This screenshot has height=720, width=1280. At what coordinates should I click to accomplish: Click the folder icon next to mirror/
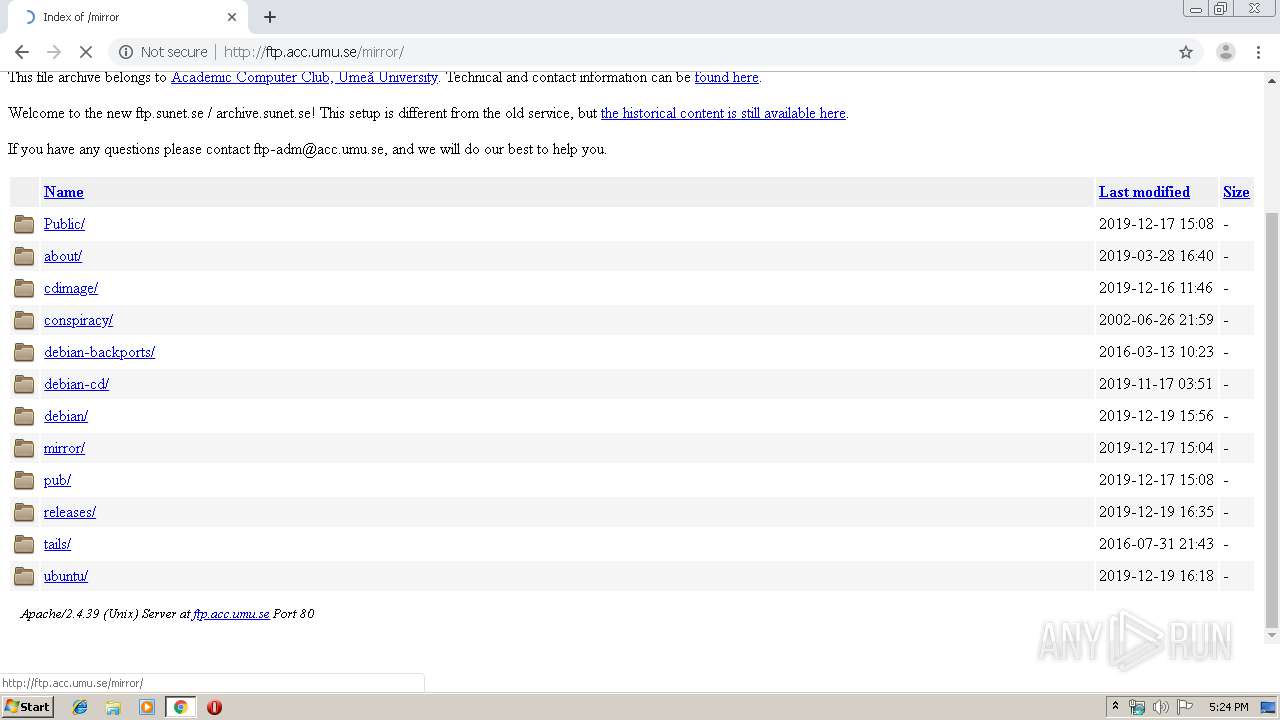(x=24, y=448)
